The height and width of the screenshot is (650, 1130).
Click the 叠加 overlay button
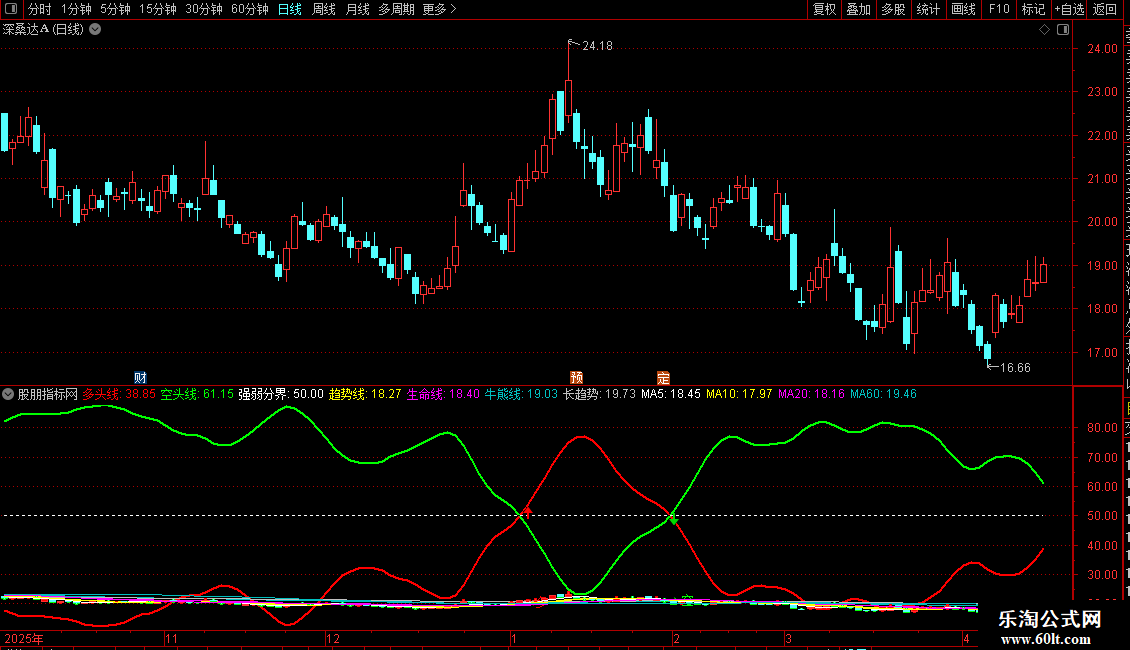click(x=858, y=9)
